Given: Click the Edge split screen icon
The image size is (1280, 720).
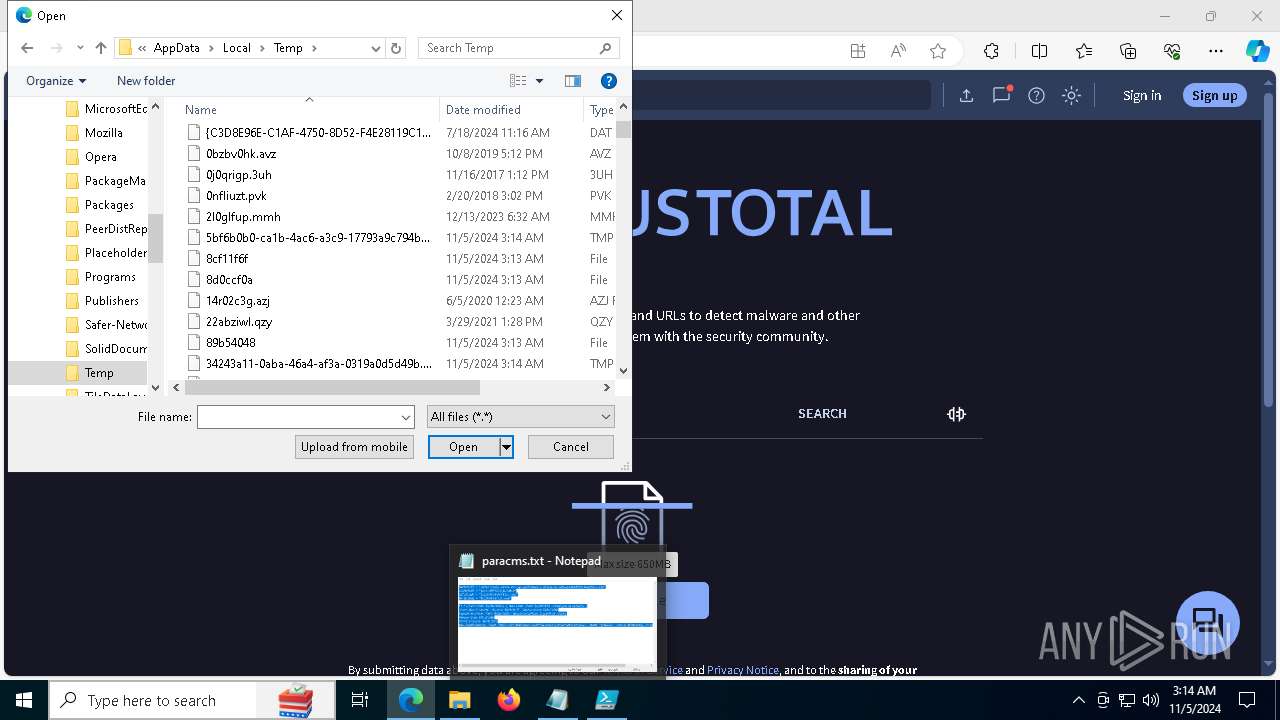Looking at the screenshot, I should tap(1039, 51).
